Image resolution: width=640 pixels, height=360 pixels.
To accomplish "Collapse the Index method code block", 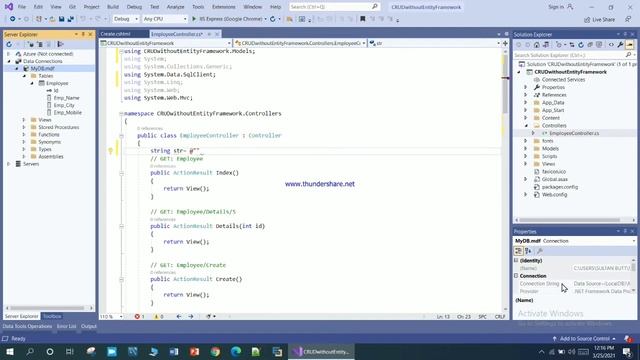I will tap(121, 173).
